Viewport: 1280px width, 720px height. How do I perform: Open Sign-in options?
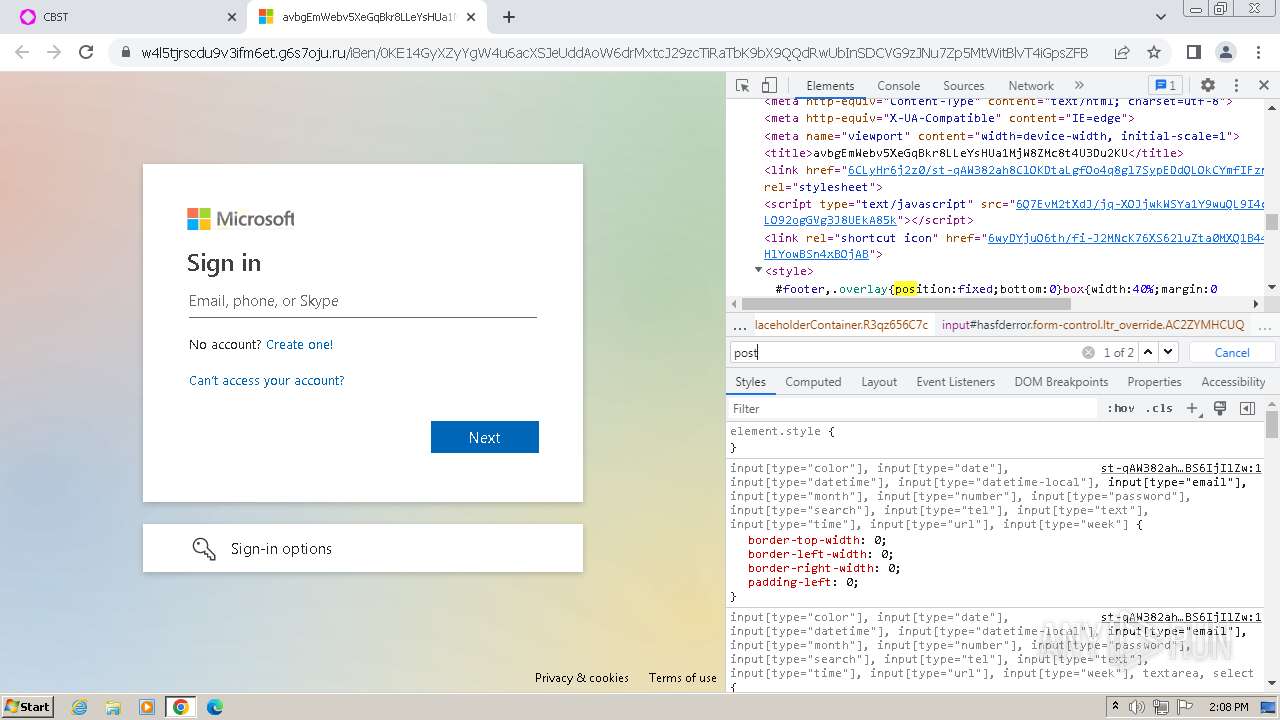pos(363,548)
